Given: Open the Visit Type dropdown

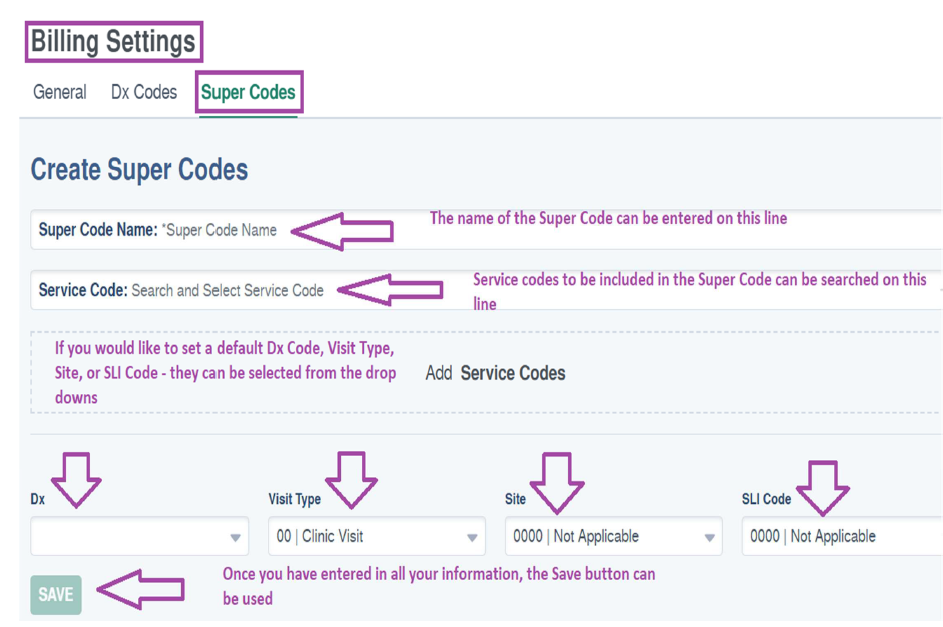Looking at the screenshot, I should point(376,536).
